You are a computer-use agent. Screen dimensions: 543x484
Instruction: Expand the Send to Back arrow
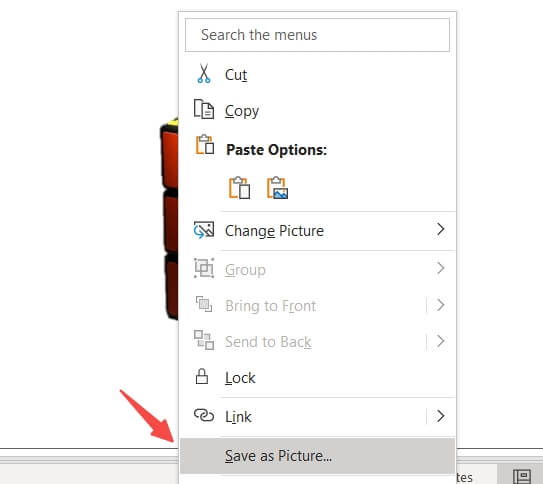[x=440, y=341]
